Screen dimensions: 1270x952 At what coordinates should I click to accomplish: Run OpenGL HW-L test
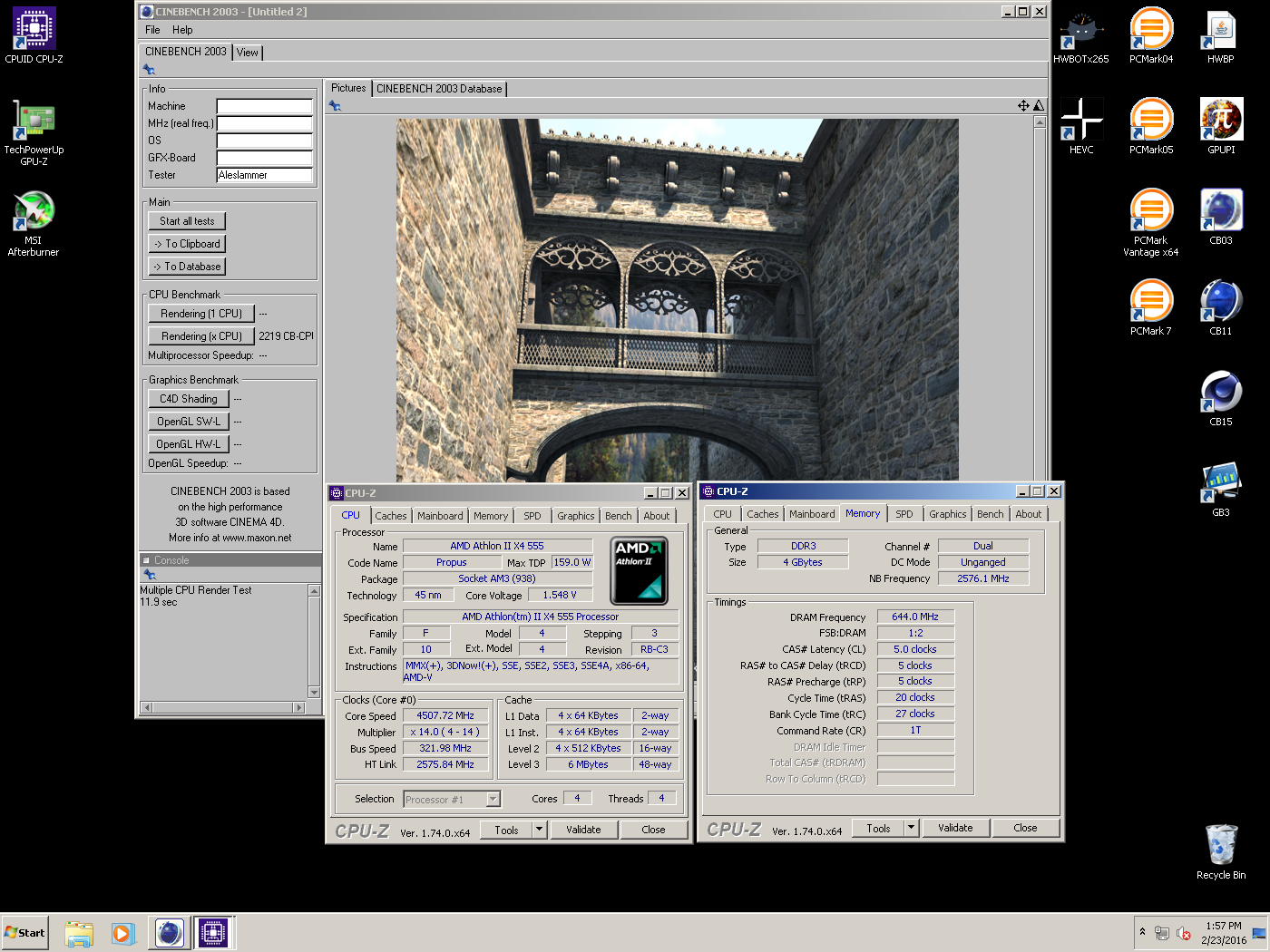(189, 444)
